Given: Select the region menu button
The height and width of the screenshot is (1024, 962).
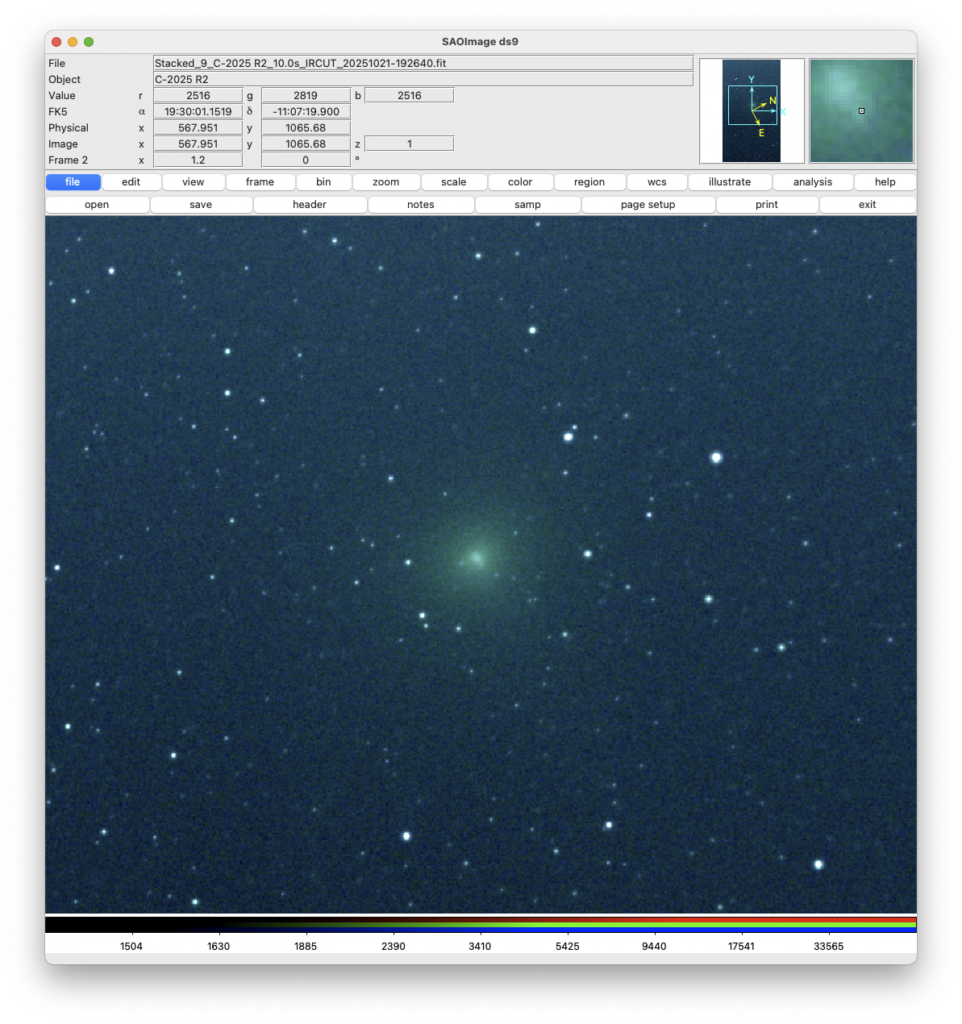Looking at the screenshot, I should click(589, 182).
